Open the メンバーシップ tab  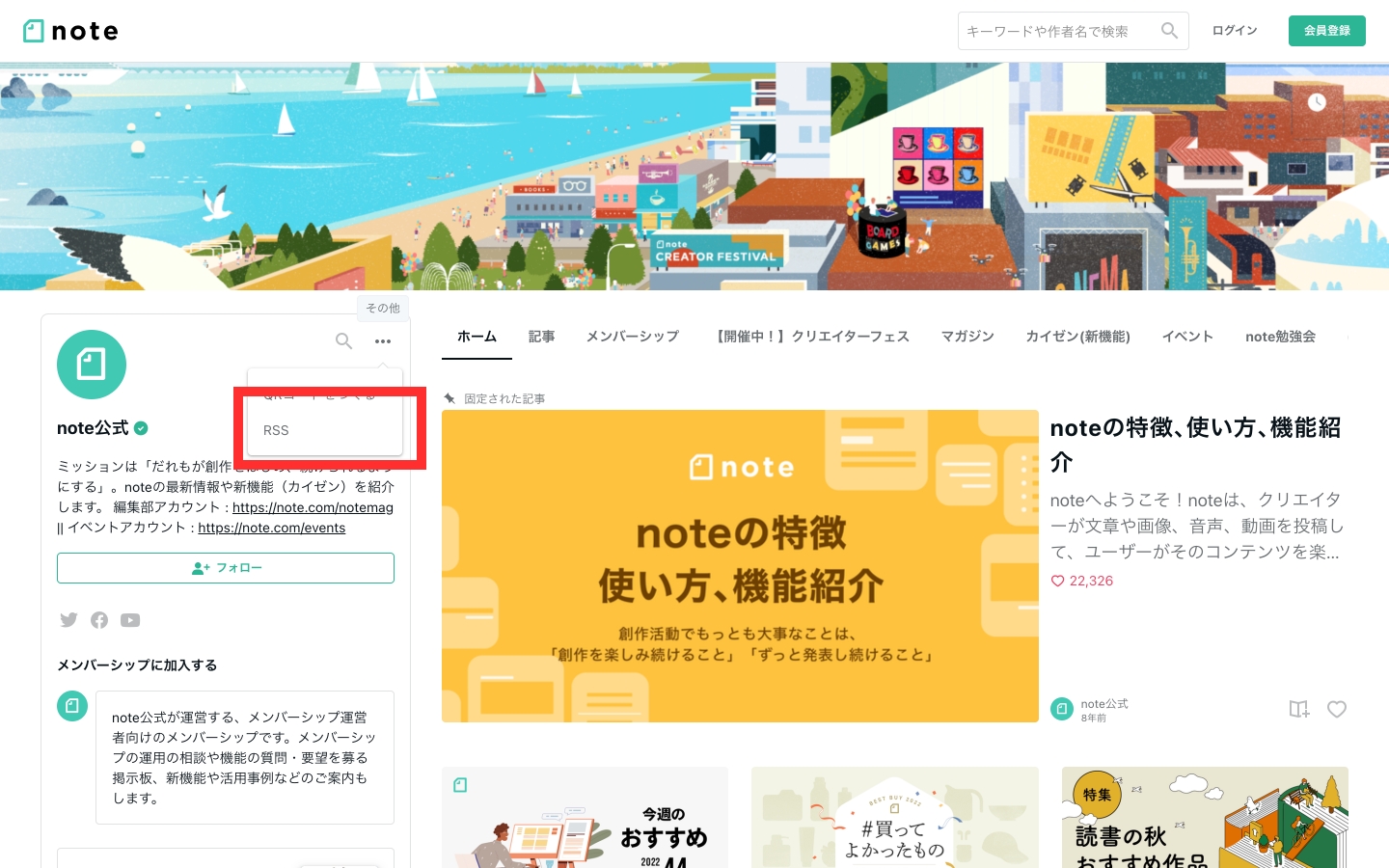point(632,337)
